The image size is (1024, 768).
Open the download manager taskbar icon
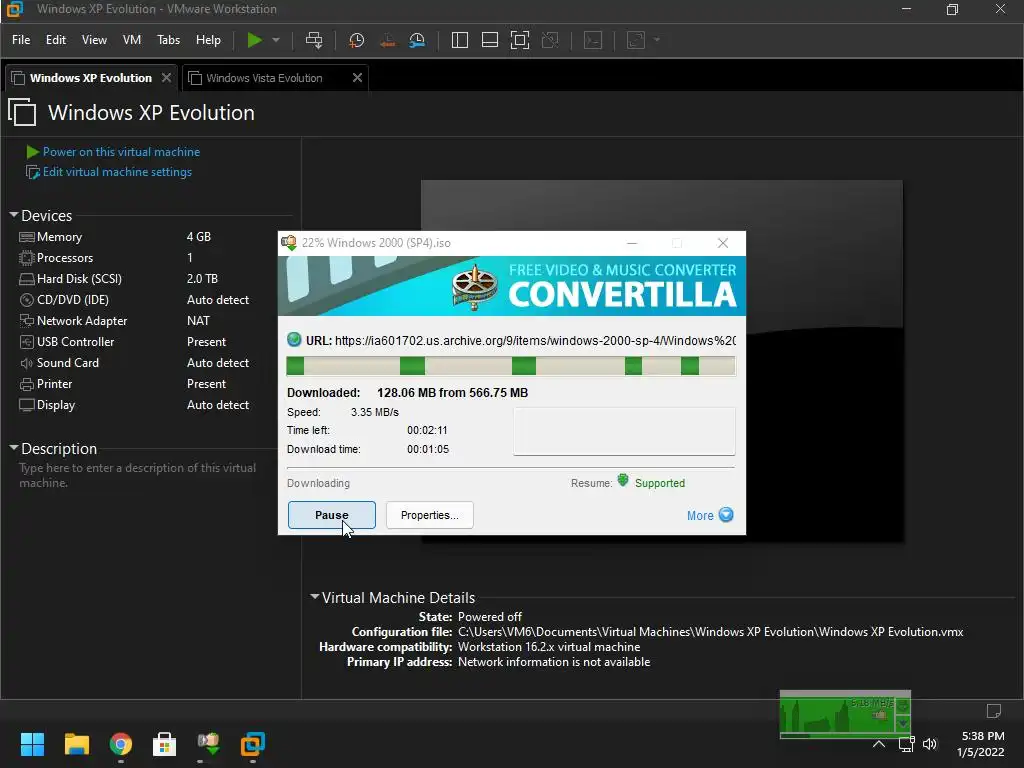pyautogui.click(x=209, y=744)
